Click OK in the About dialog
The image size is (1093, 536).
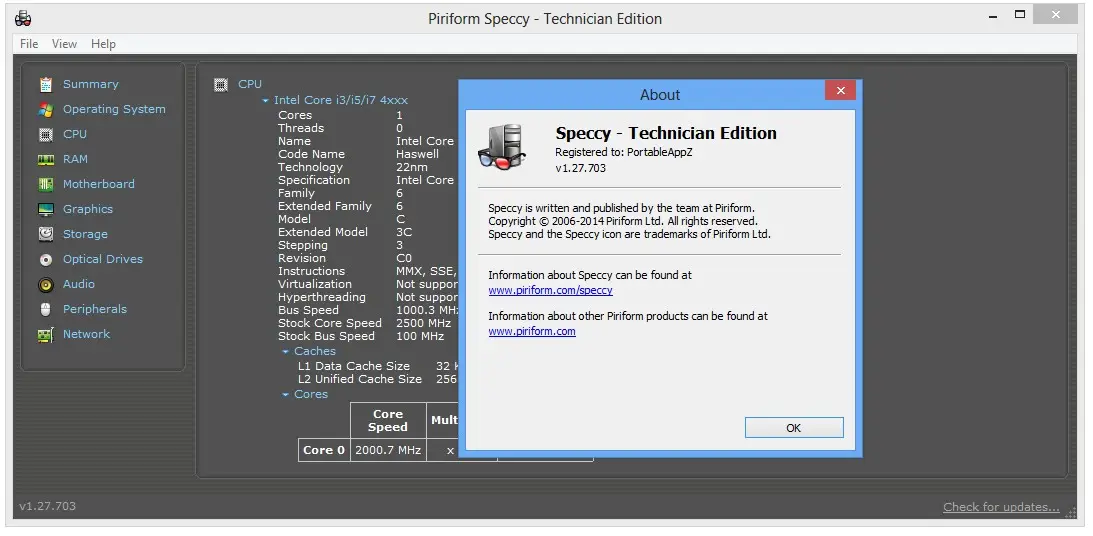[794, 428]
